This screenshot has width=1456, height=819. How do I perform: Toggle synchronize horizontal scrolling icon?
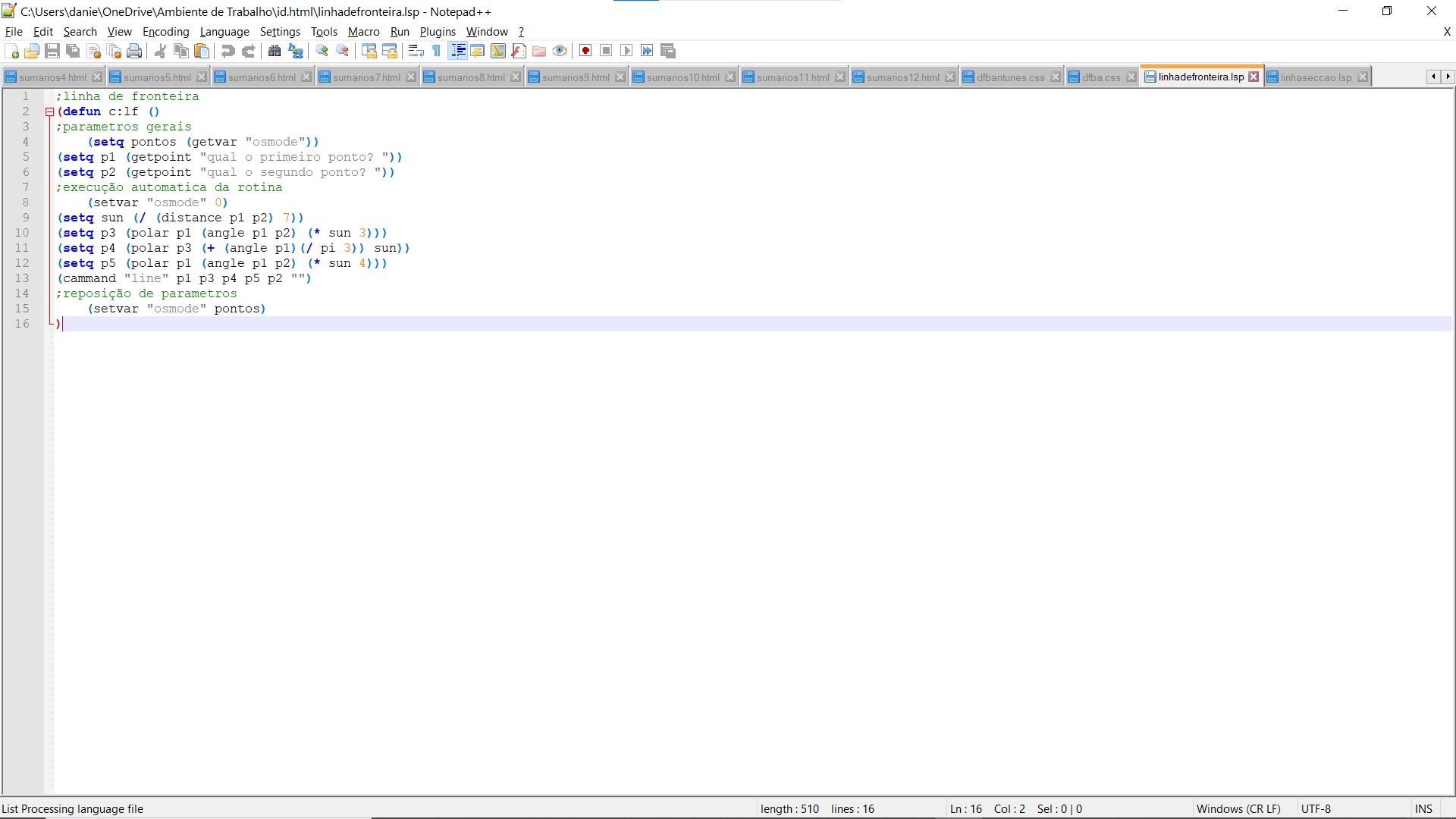390,51
